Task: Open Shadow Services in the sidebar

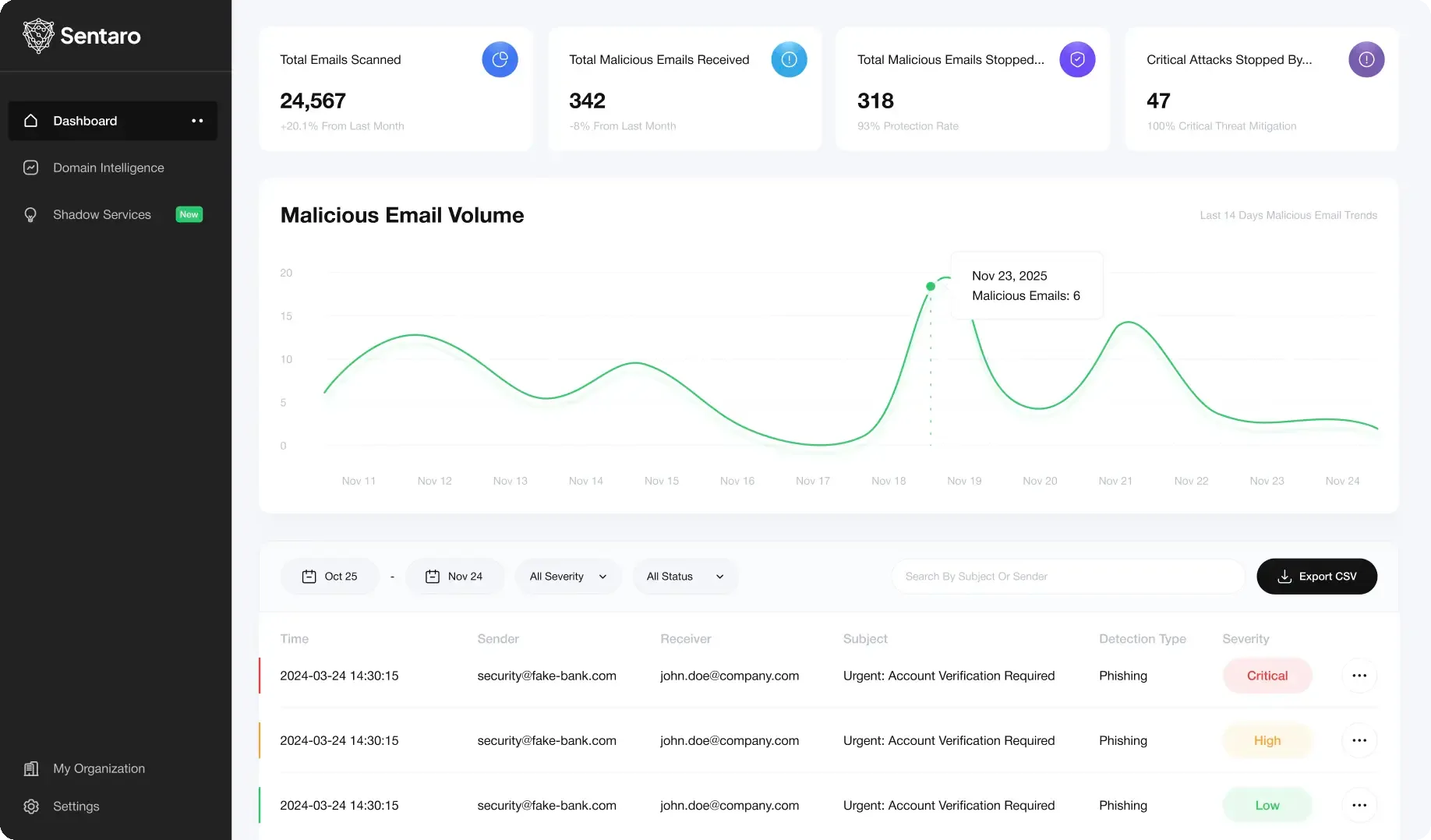Action: coord(102,214)
